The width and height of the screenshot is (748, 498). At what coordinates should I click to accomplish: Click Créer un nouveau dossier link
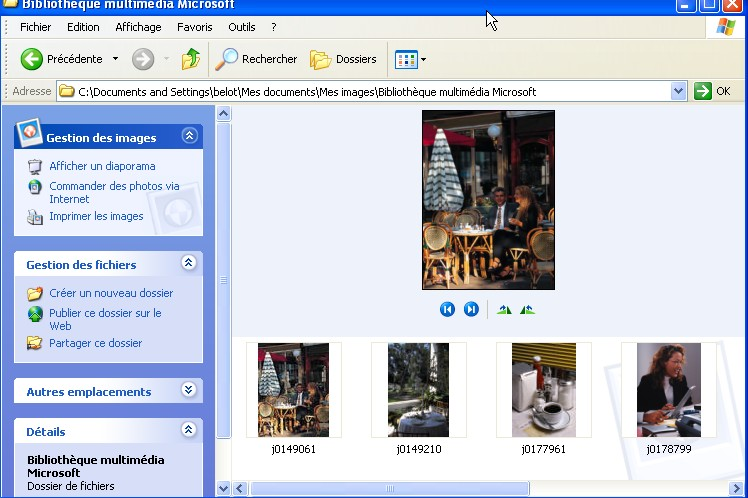click(x=111, y=293)
